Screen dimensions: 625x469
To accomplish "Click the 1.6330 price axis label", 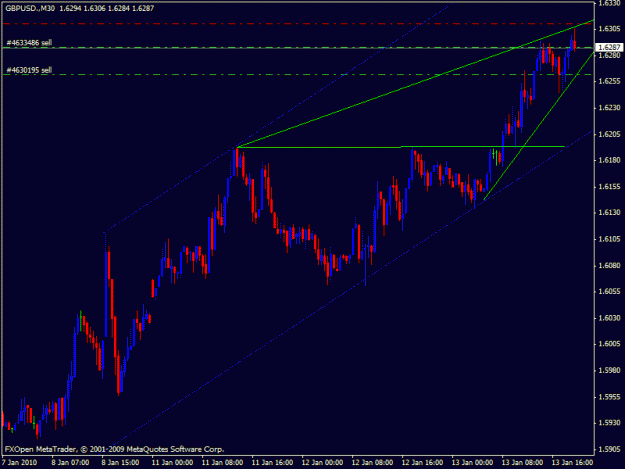I will click(x=609, y=3).
